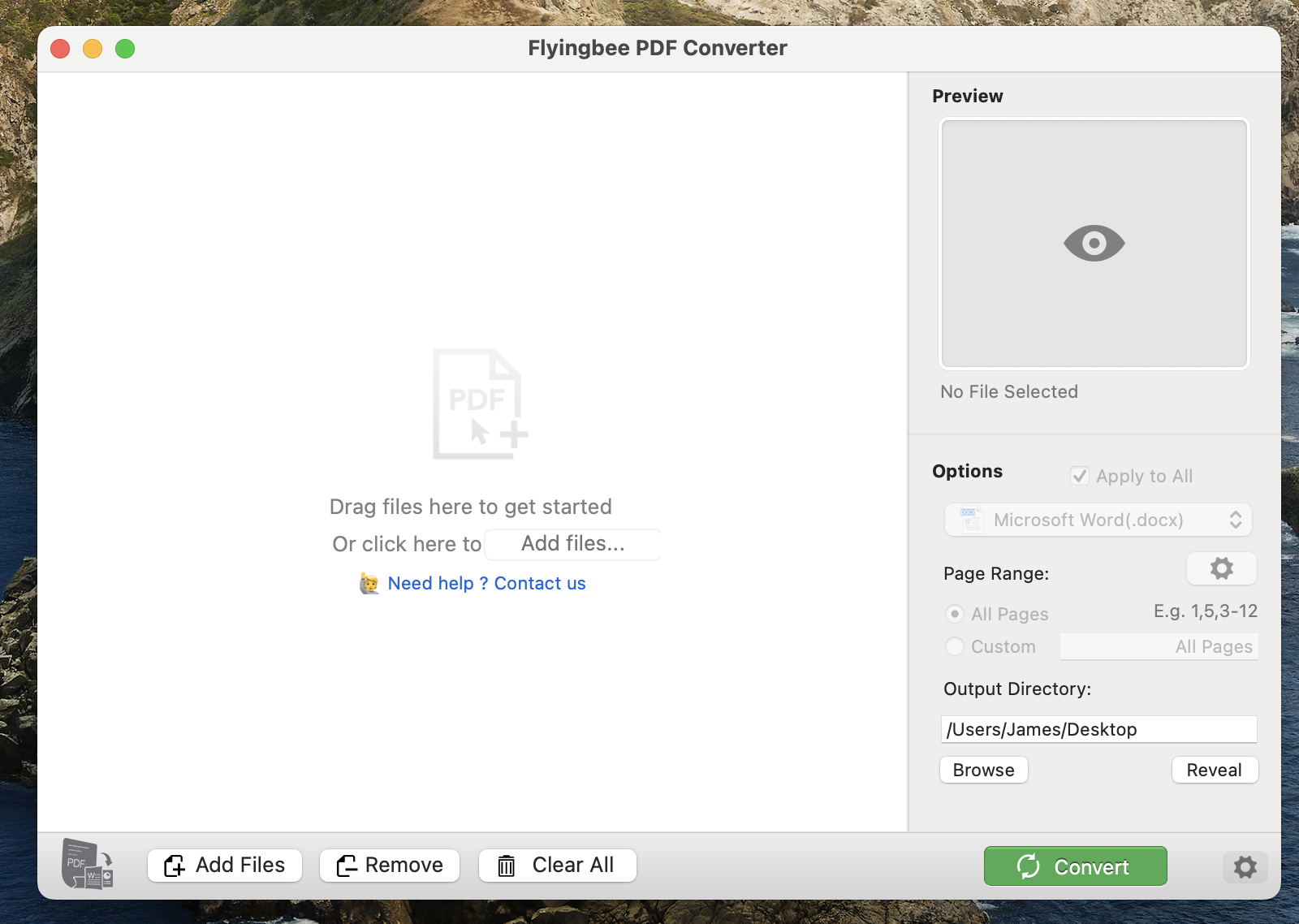Click Add Files button in bottom toolbar
This screenshot has width=1299, height=924.
[225, 866]
